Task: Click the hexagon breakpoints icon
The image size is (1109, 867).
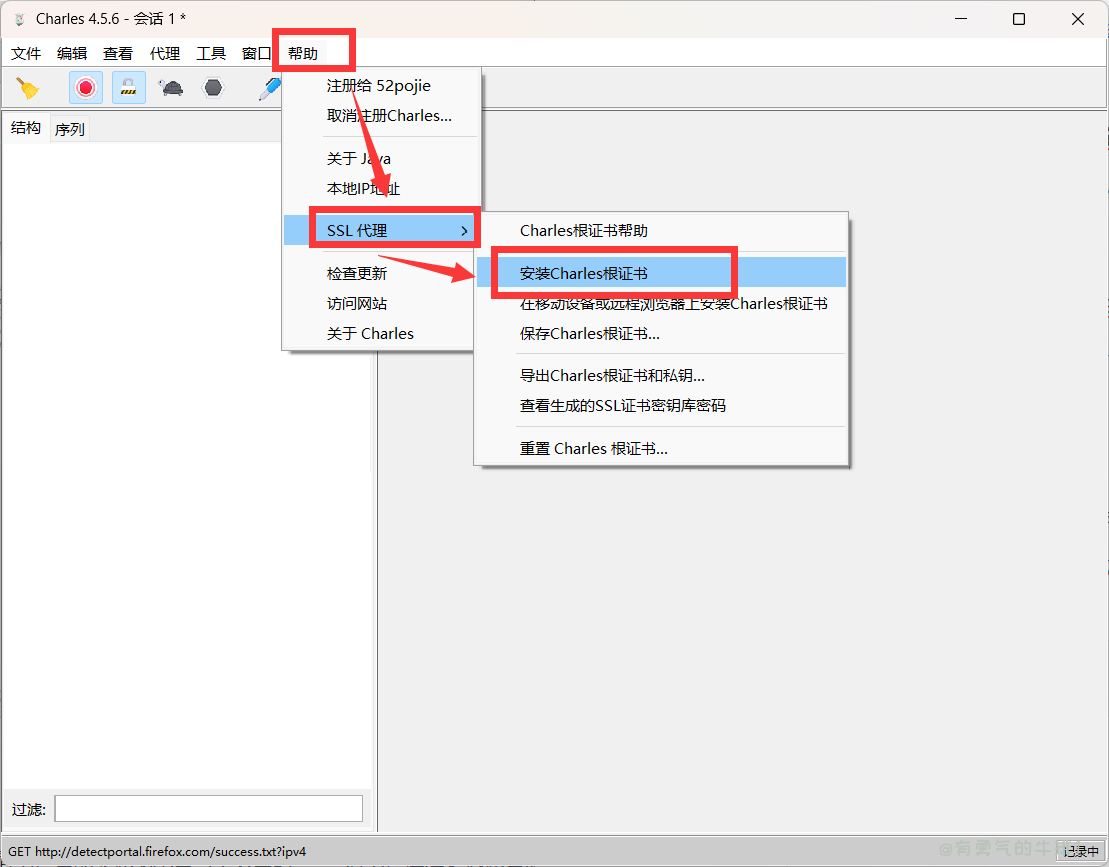Action: pos(213,88)
